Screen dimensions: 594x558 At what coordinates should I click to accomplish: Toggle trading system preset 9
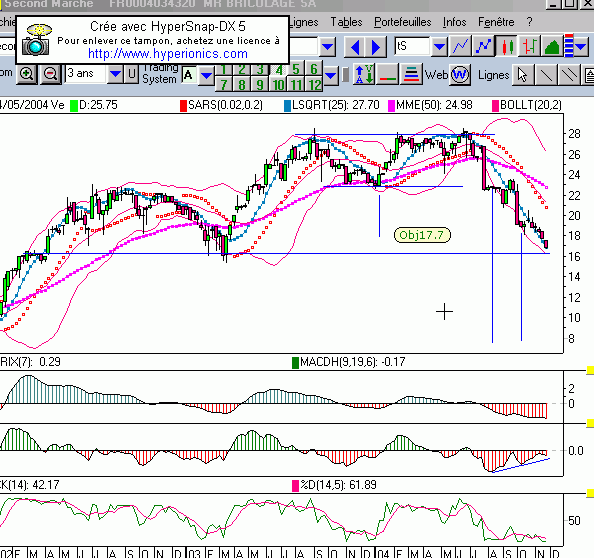(260, 85)
